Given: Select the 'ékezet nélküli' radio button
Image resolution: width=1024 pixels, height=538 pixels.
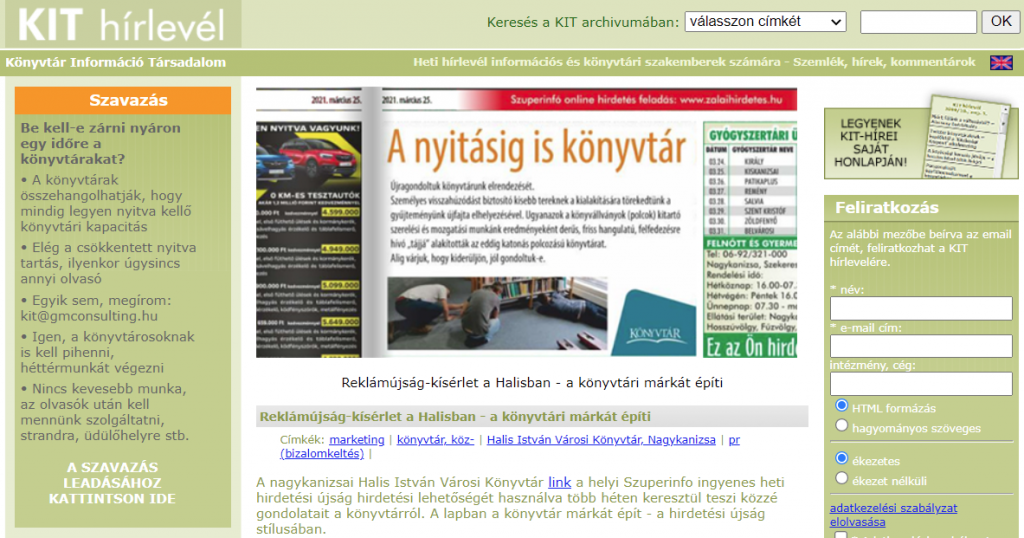Looking at the screenshot, I should 842,479.
